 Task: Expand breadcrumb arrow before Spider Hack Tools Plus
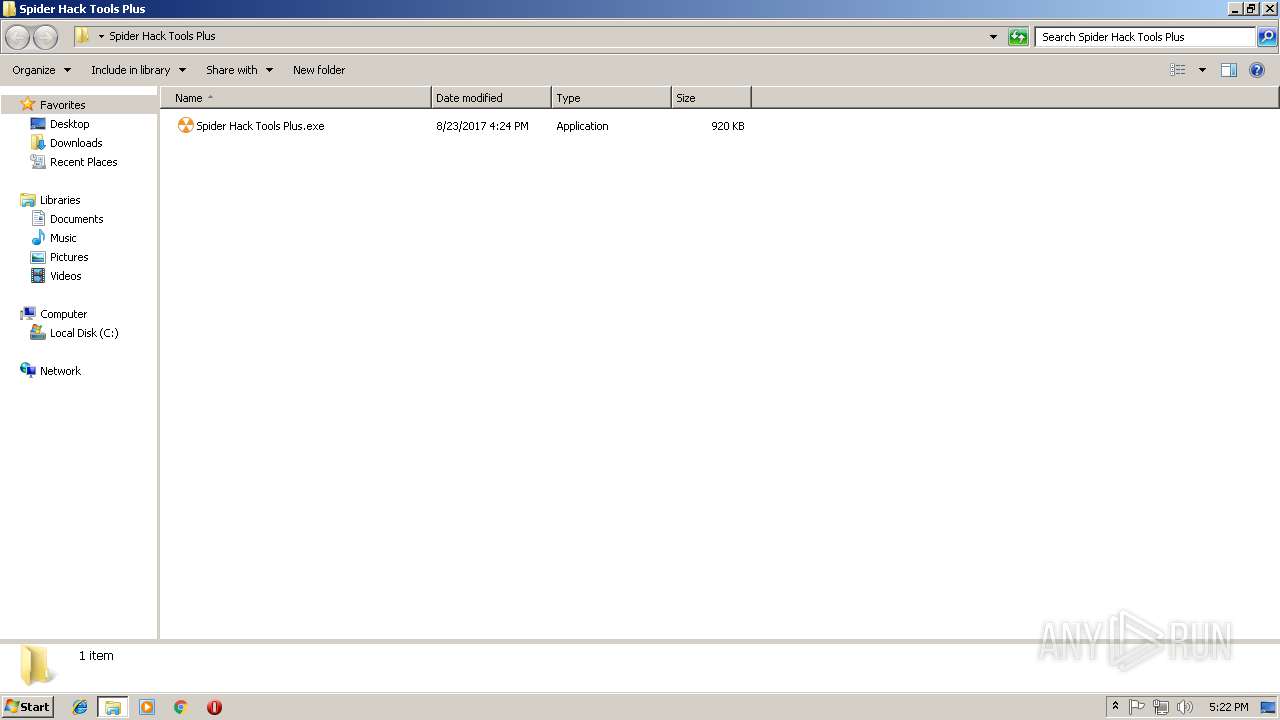point(101,37)
